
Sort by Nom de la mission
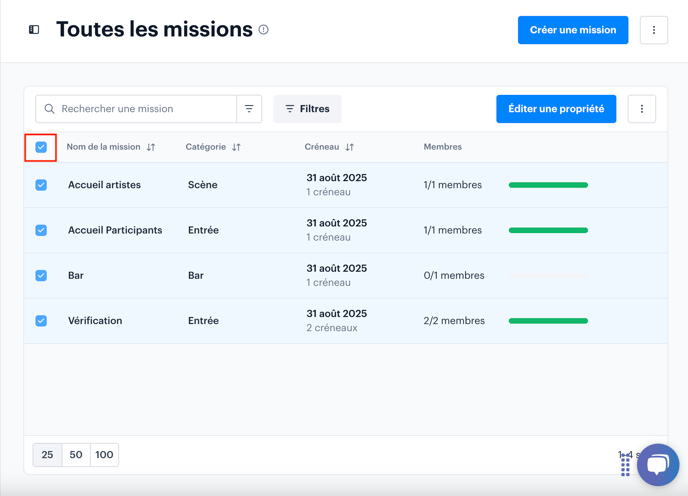pos(151,147)
